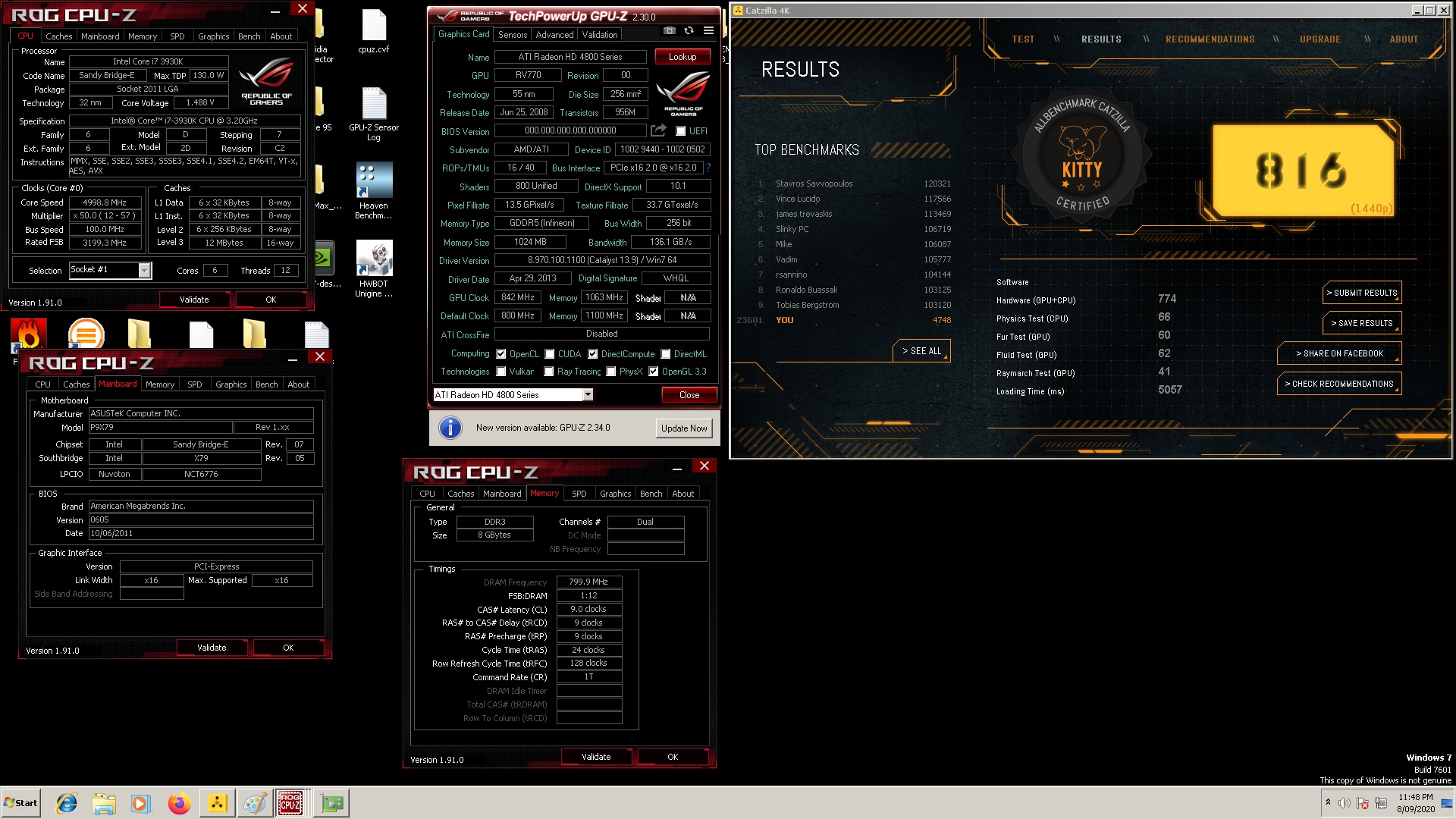Open Caches tab in top CPU-Z window
The width and height of the screenshot is (1456, 819).
58,36
